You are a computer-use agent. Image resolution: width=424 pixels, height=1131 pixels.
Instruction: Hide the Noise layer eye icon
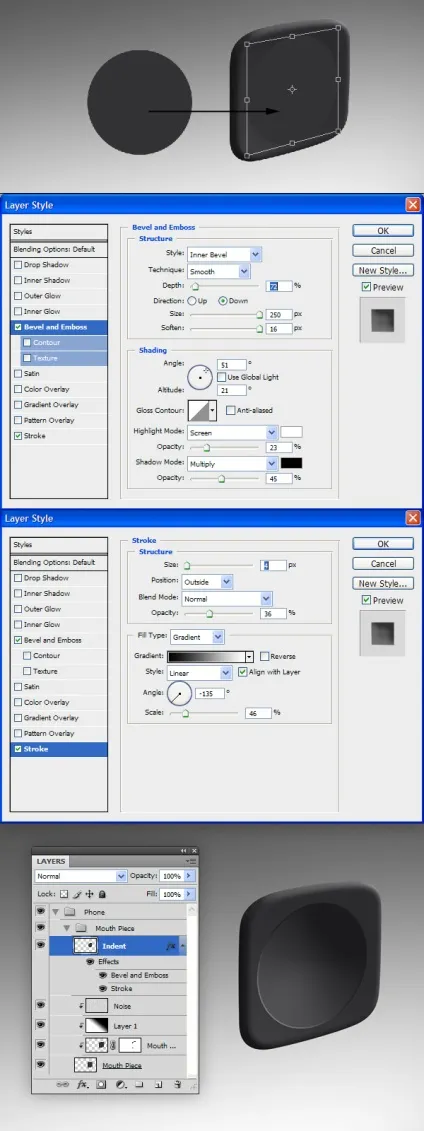point(40,1005)
